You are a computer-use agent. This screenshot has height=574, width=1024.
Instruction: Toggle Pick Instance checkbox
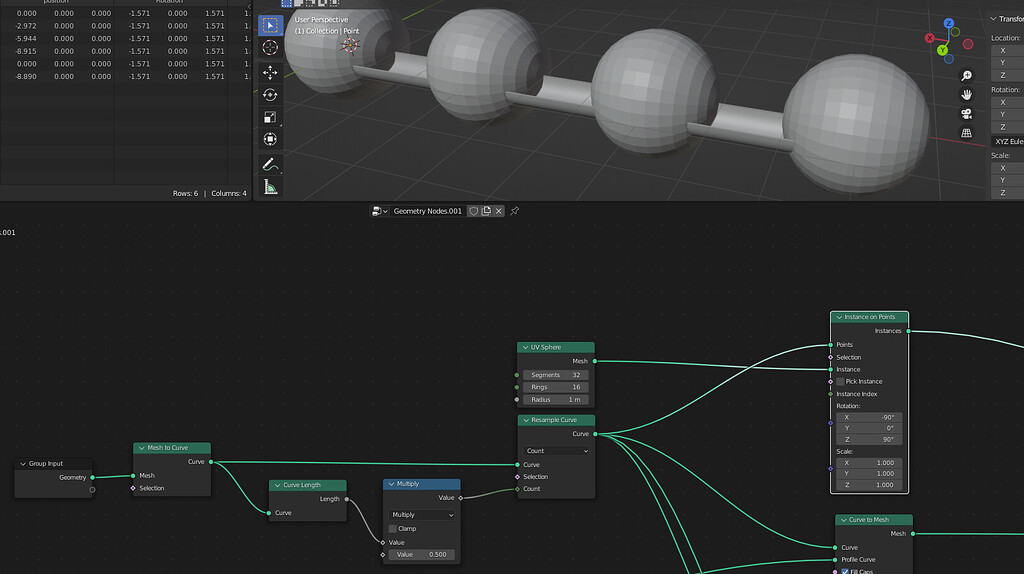[840, 381]
